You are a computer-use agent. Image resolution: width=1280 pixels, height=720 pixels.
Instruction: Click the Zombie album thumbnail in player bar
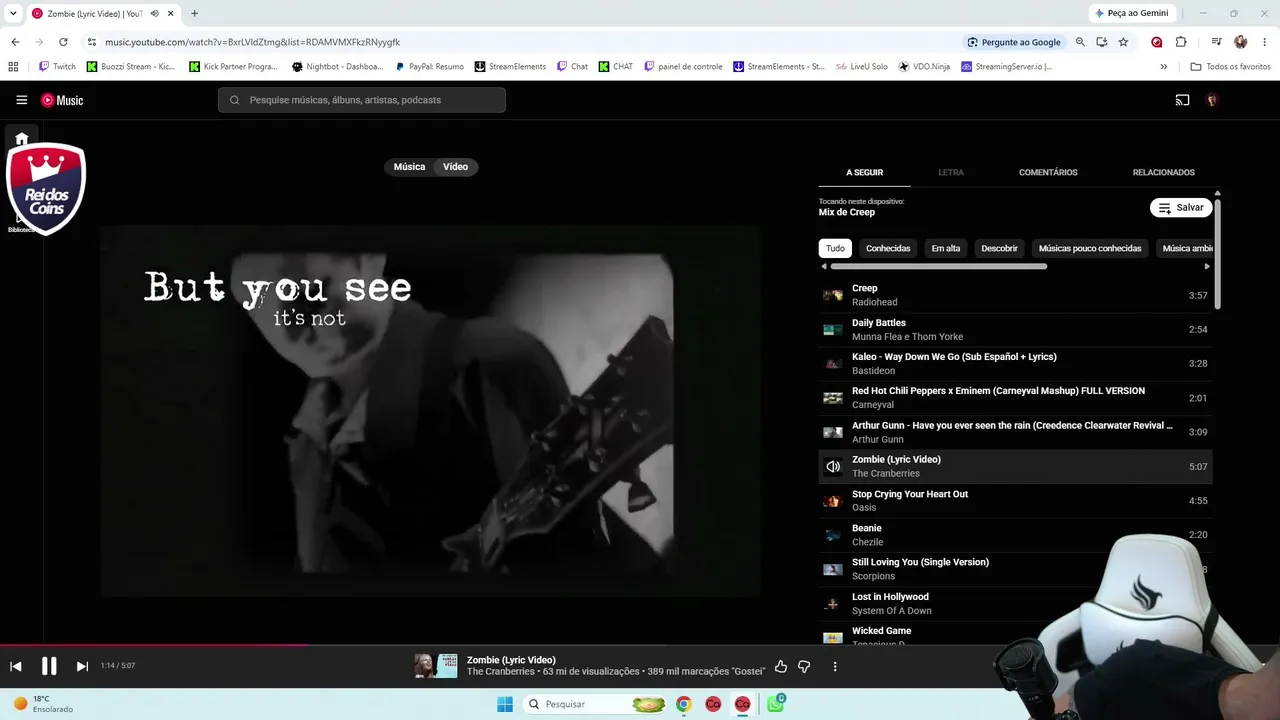(436, 666)
